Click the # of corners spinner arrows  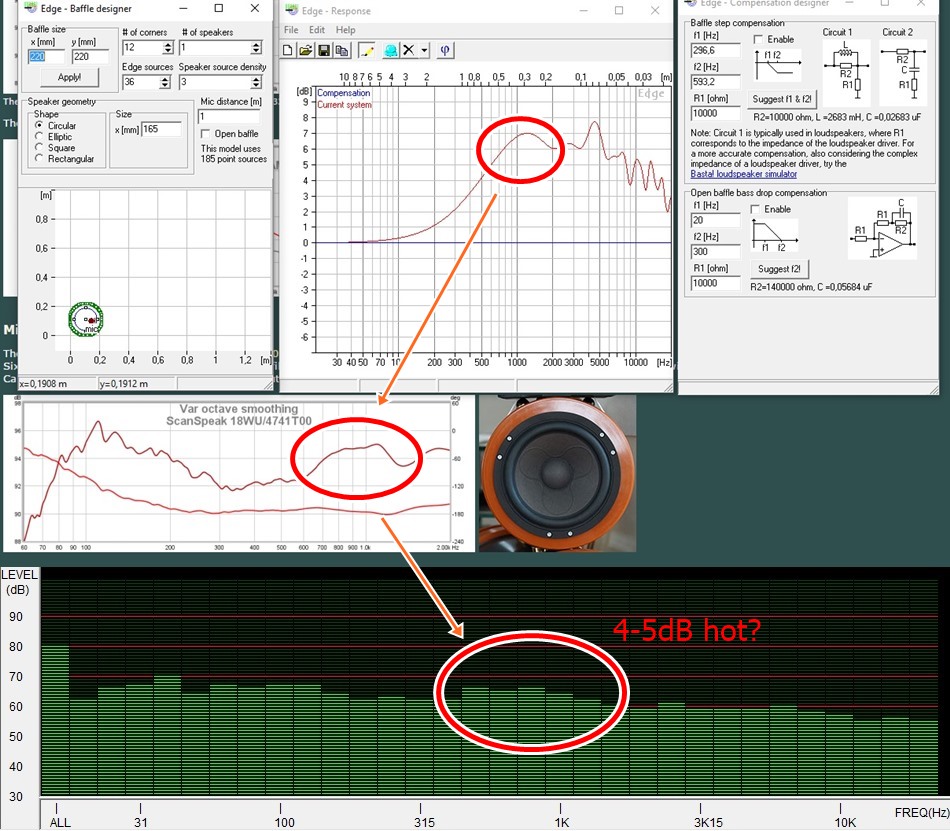pos(168,47)
